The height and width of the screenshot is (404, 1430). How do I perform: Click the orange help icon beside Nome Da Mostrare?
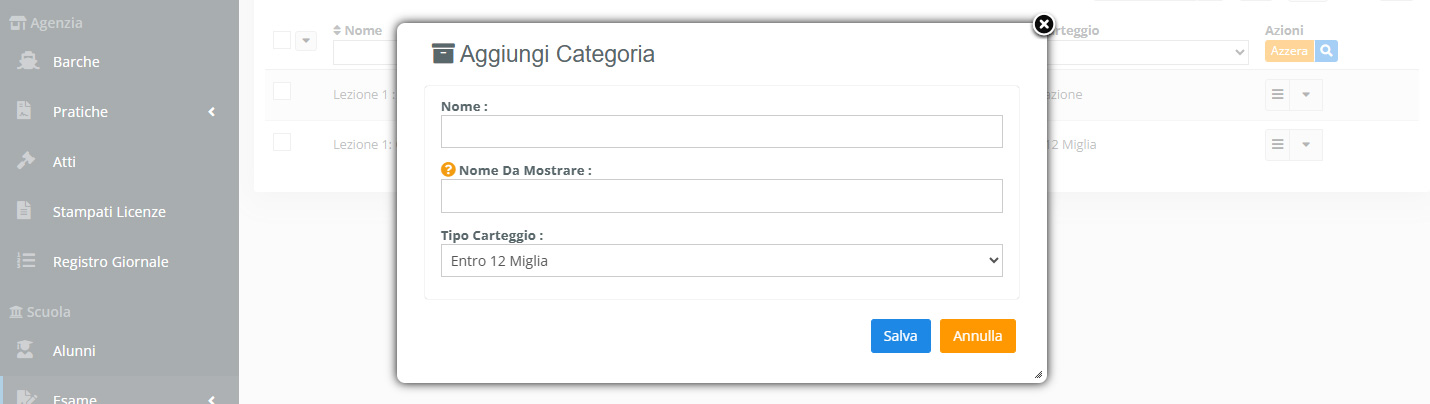click(x=448, y=170)
